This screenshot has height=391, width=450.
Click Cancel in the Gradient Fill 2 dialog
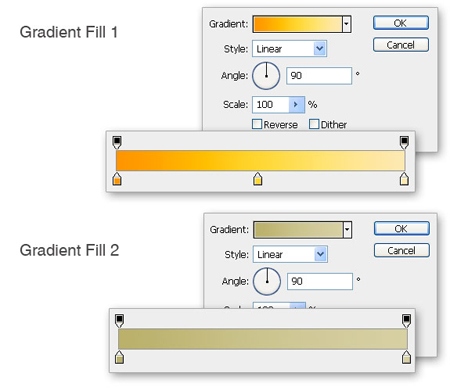click(402, 250)
